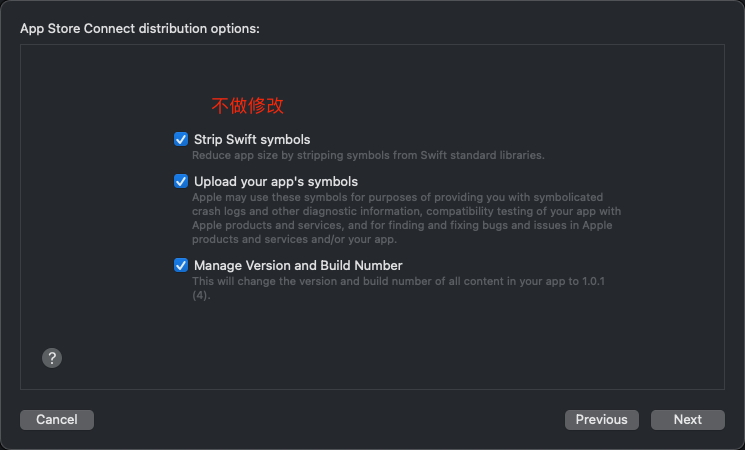Click the Upload your app's symbols label
745x450 pixels.
(276, 182)
